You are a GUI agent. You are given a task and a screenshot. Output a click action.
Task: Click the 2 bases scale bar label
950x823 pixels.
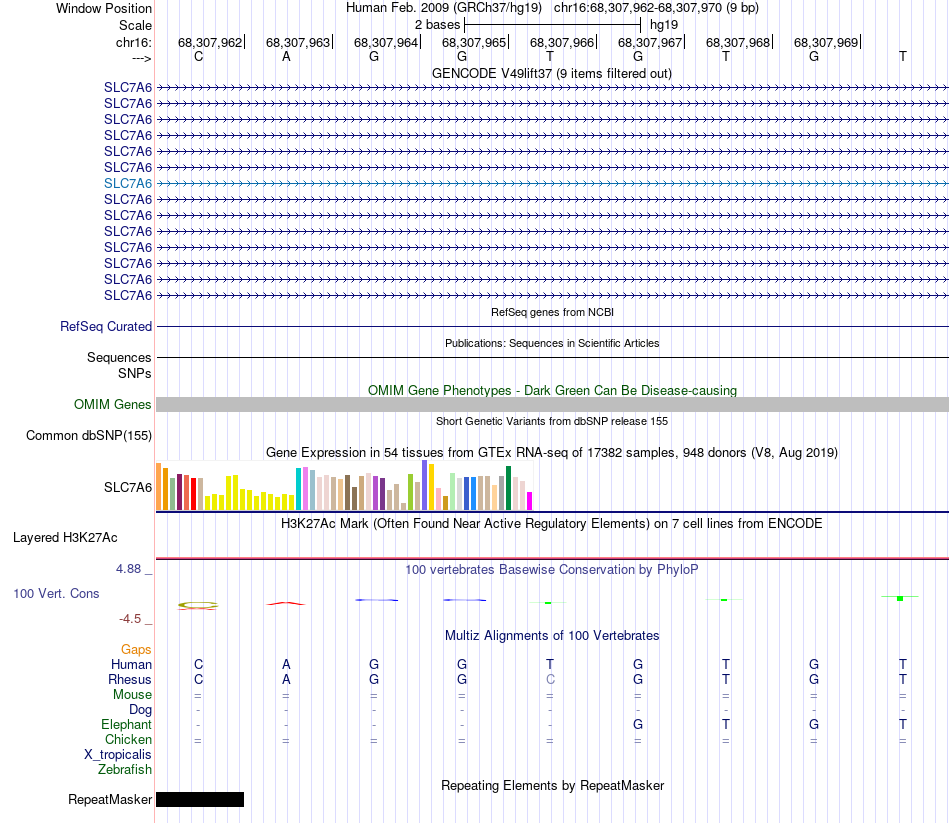coord(437,25)
